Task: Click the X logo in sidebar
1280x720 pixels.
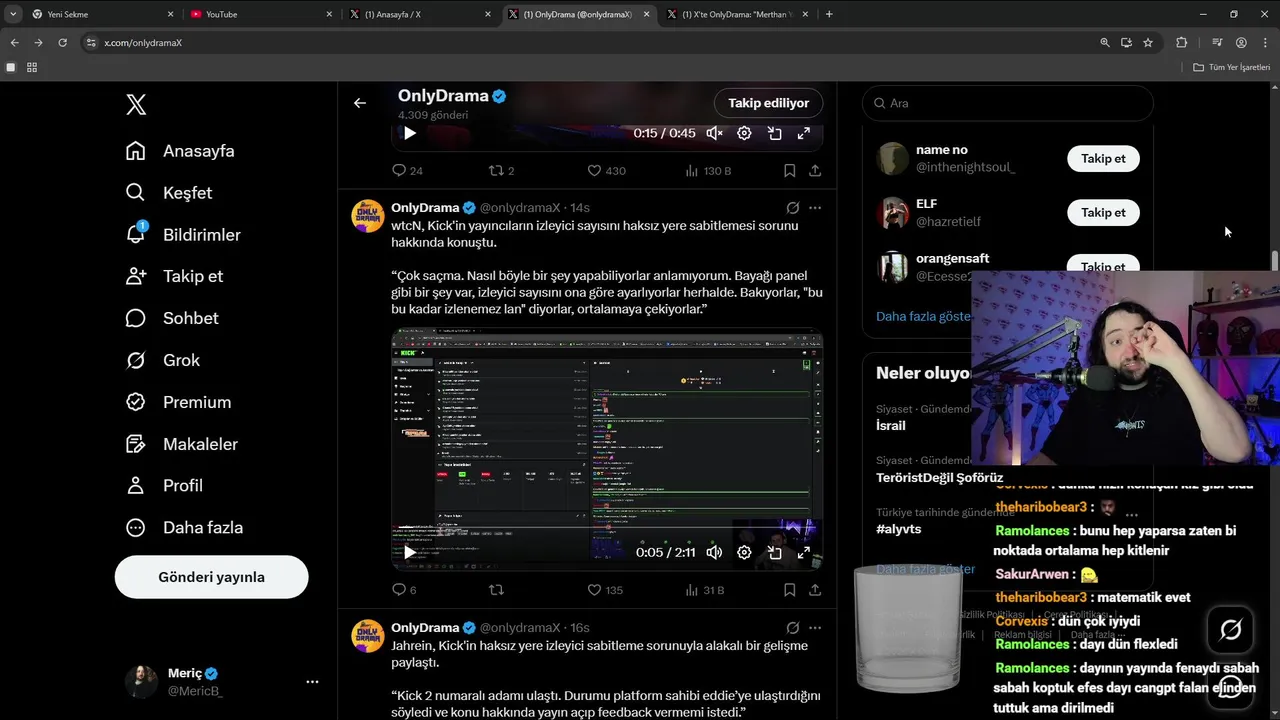Action: [136, 104]
